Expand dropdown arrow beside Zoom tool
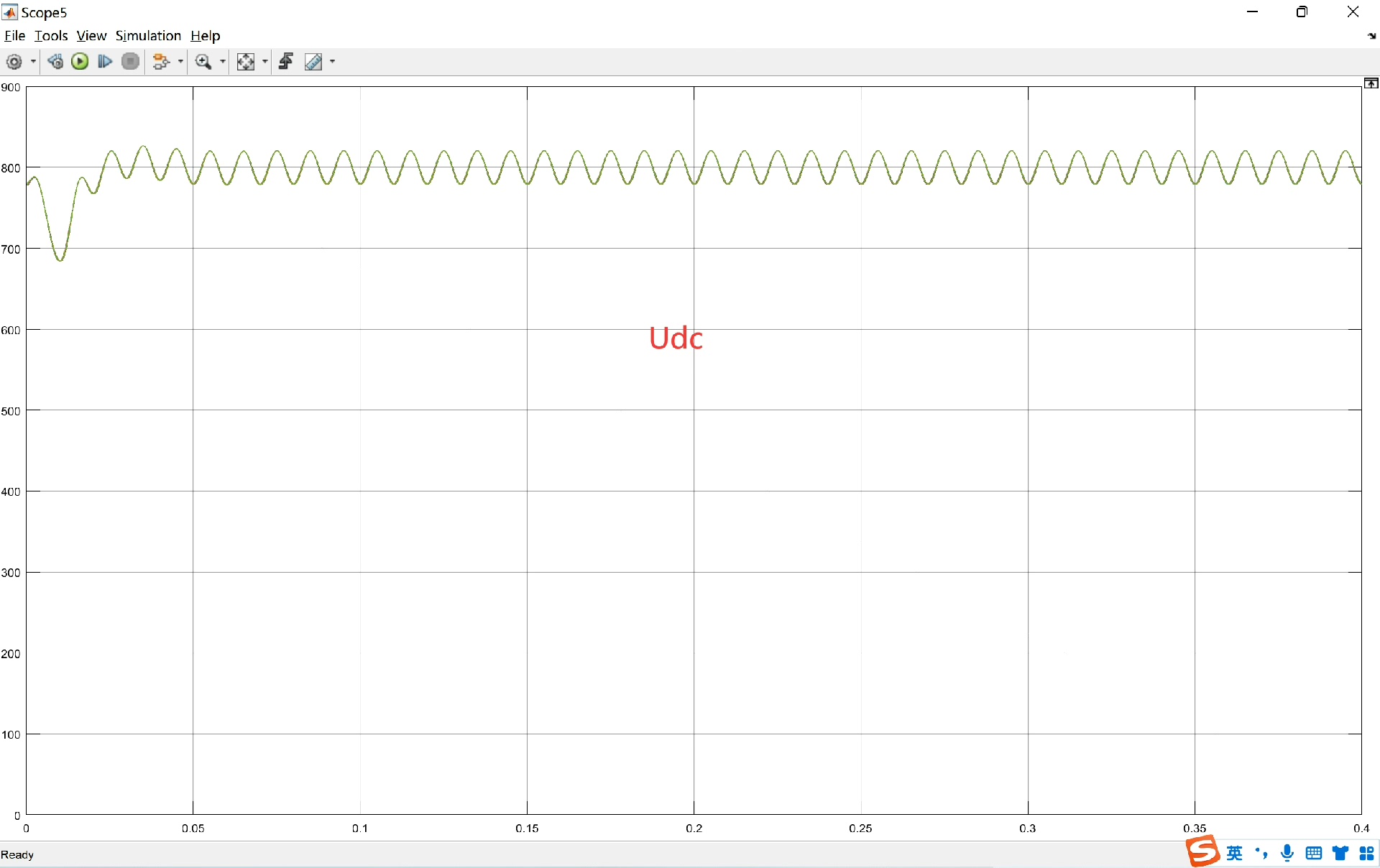 tap(223, 62)
